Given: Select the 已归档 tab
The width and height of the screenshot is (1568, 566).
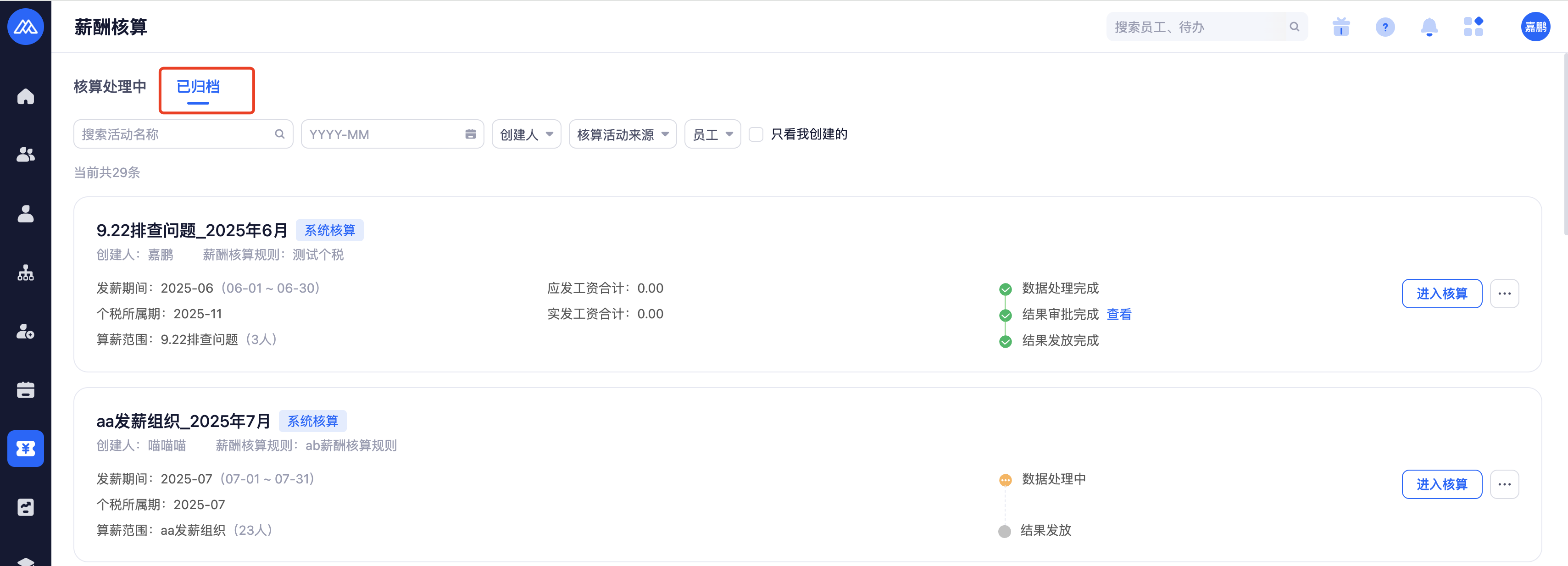Looking at the screenshot, I should [x=199, y=87].
